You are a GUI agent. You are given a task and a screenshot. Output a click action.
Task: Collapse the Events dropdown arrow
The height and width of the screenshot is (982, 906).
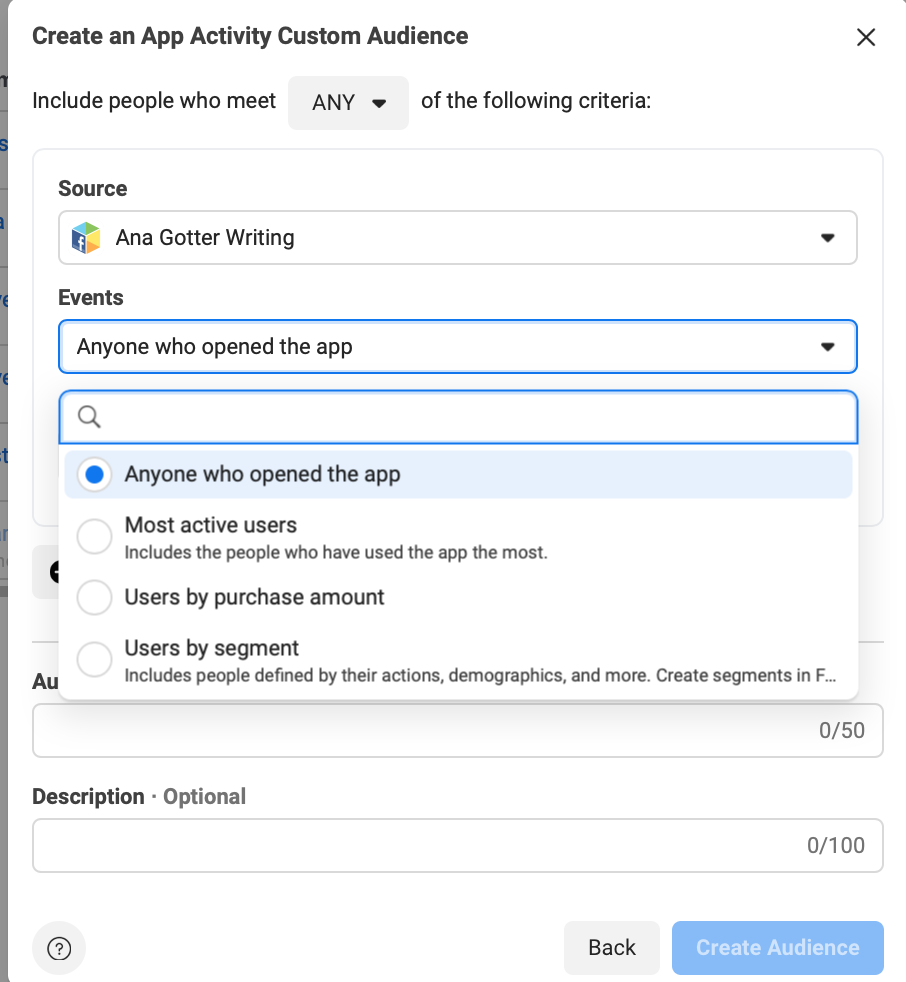[x=827, y=347]
